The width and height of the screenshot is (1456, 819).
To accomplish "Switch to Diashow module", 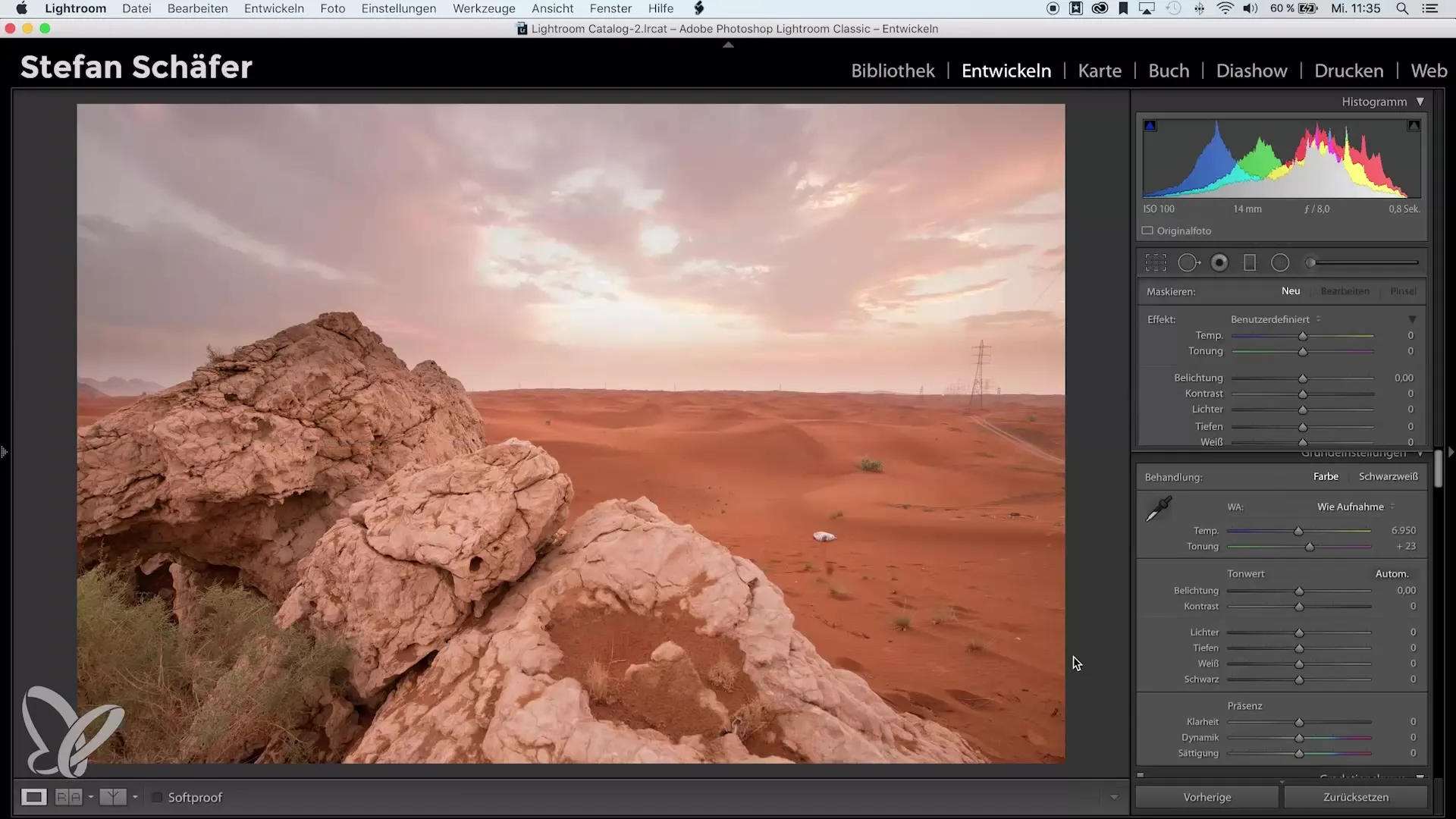I will coord(1251,71).
